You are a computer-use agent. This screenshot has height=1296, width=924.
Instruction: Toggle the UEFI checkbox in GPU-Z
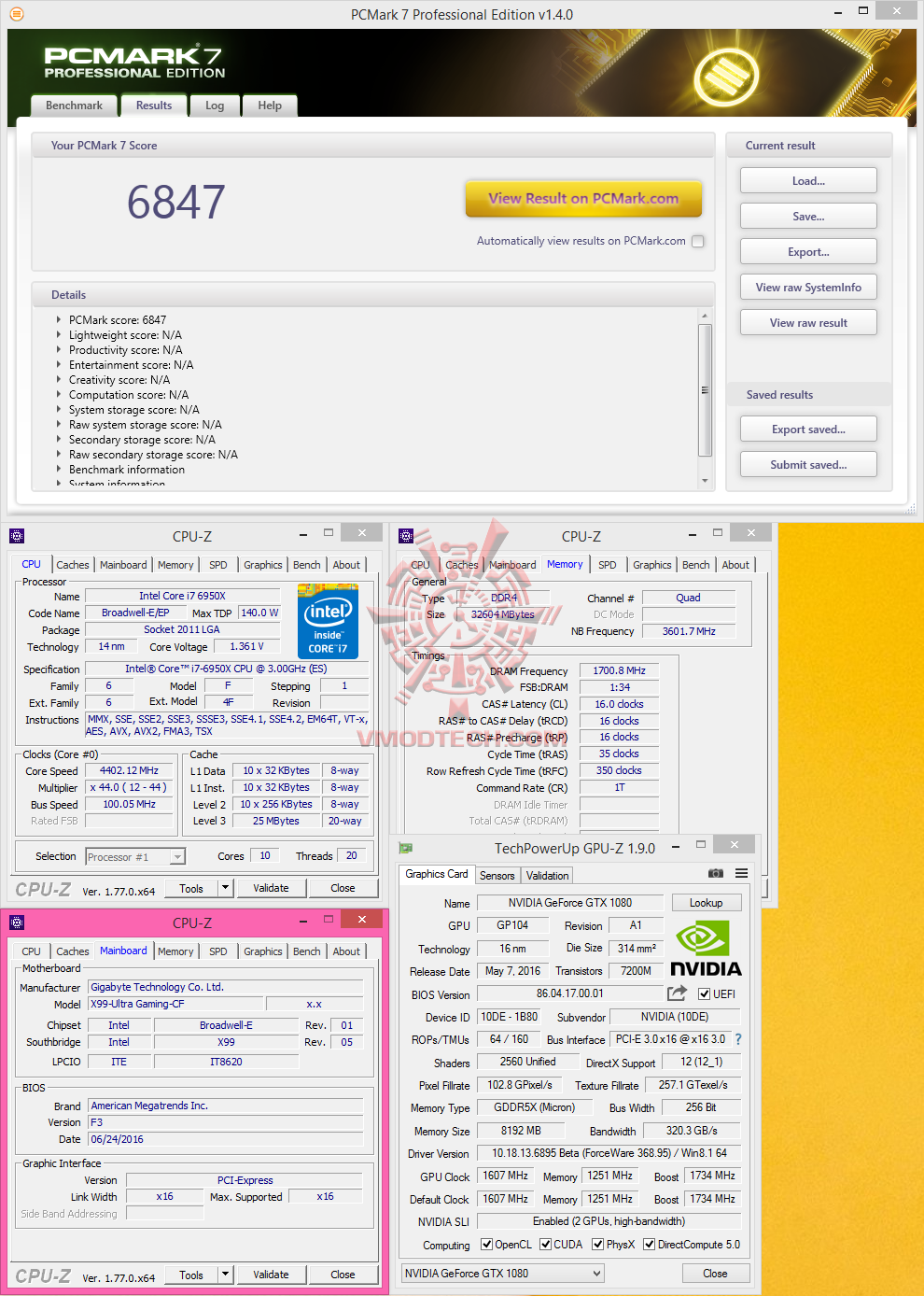pyautogui.click(x=705, y=993)
